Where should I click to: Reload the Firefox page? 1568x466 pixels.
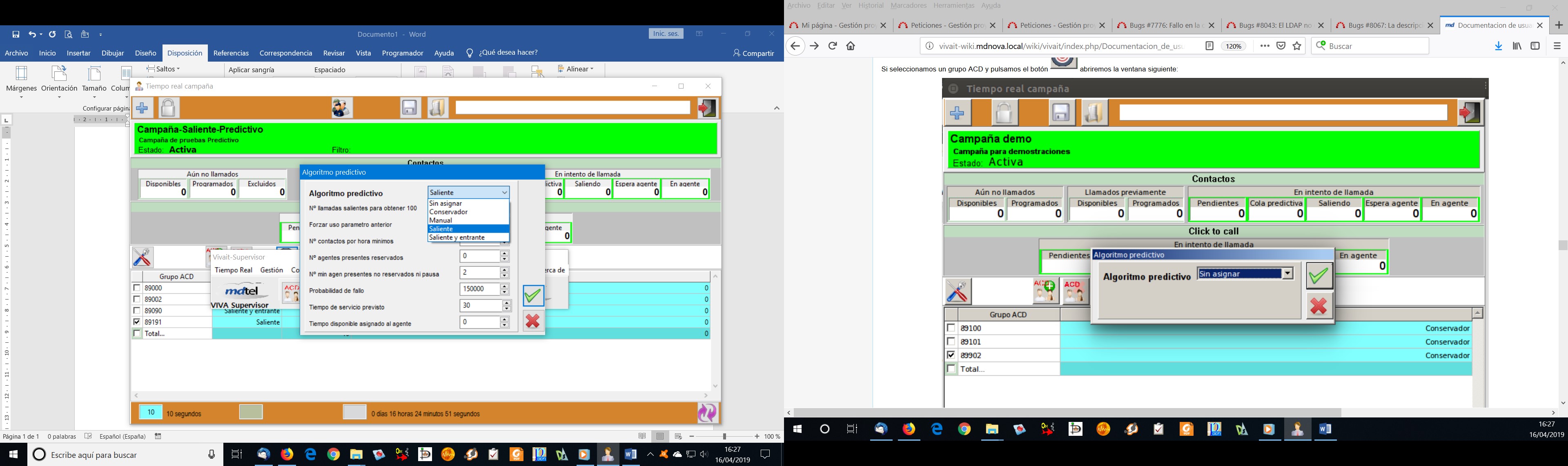tap(833, 46)
